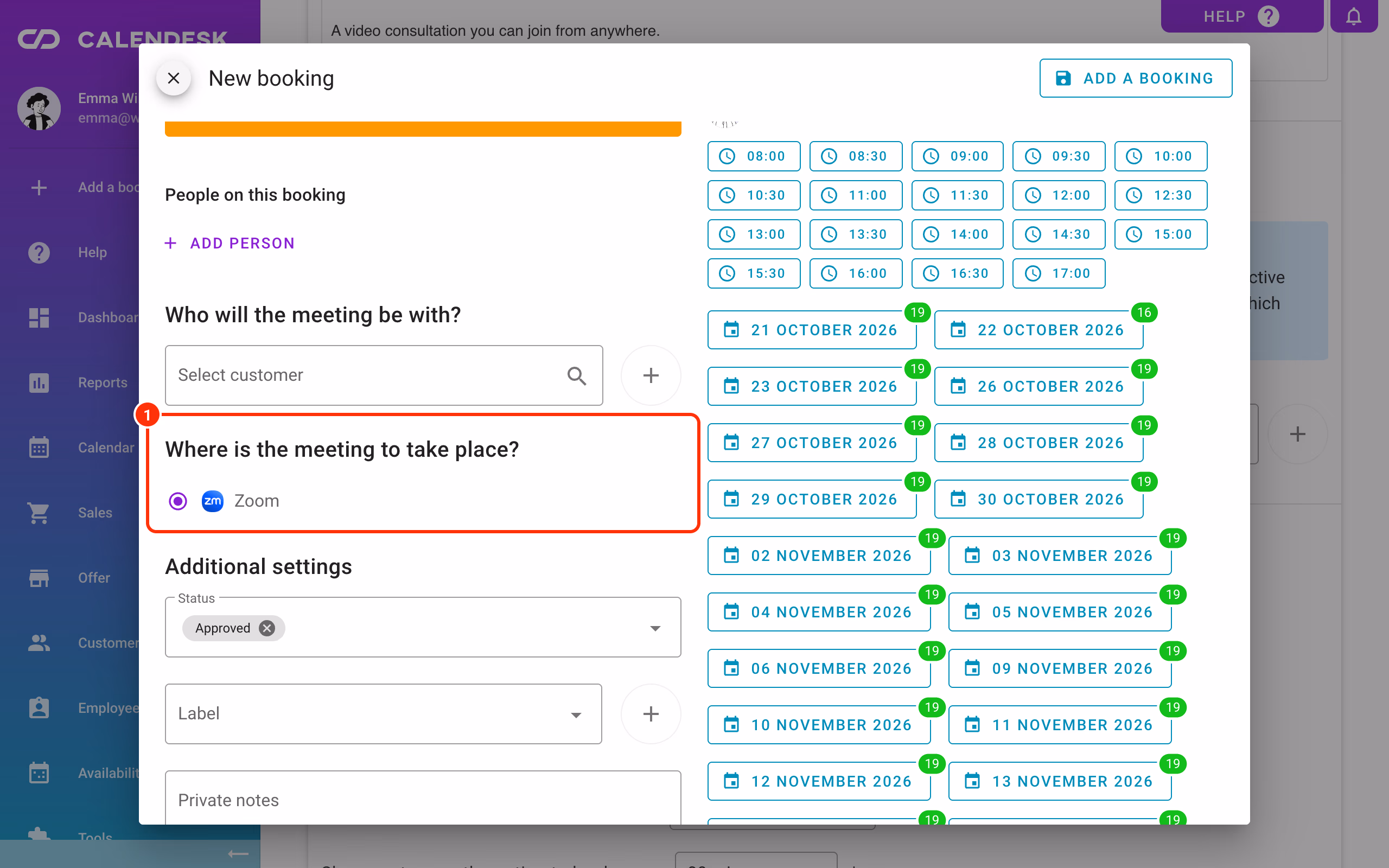Viewport: 1389px width, 868px height.
Task: Click the Private notes text area
Action: pos(423,798)
